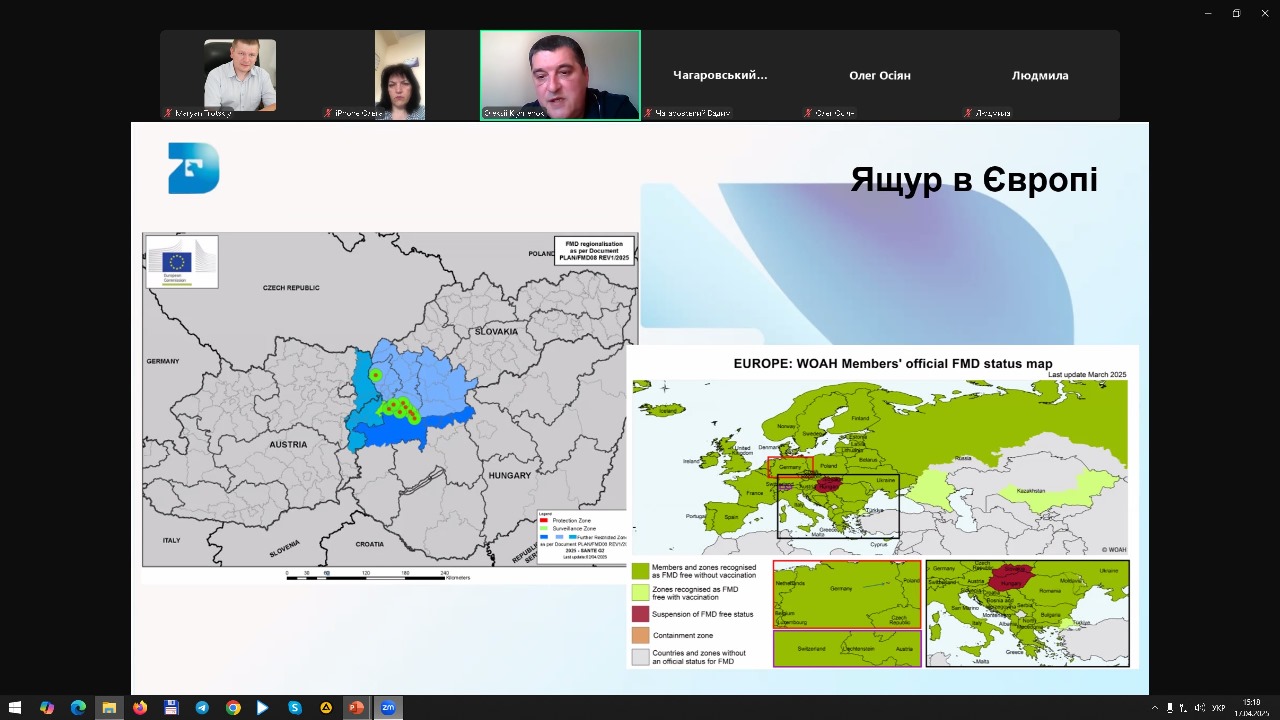Click the Switzerland–Austria inset map
This screenshot has width=1280, height=720.
847,649
